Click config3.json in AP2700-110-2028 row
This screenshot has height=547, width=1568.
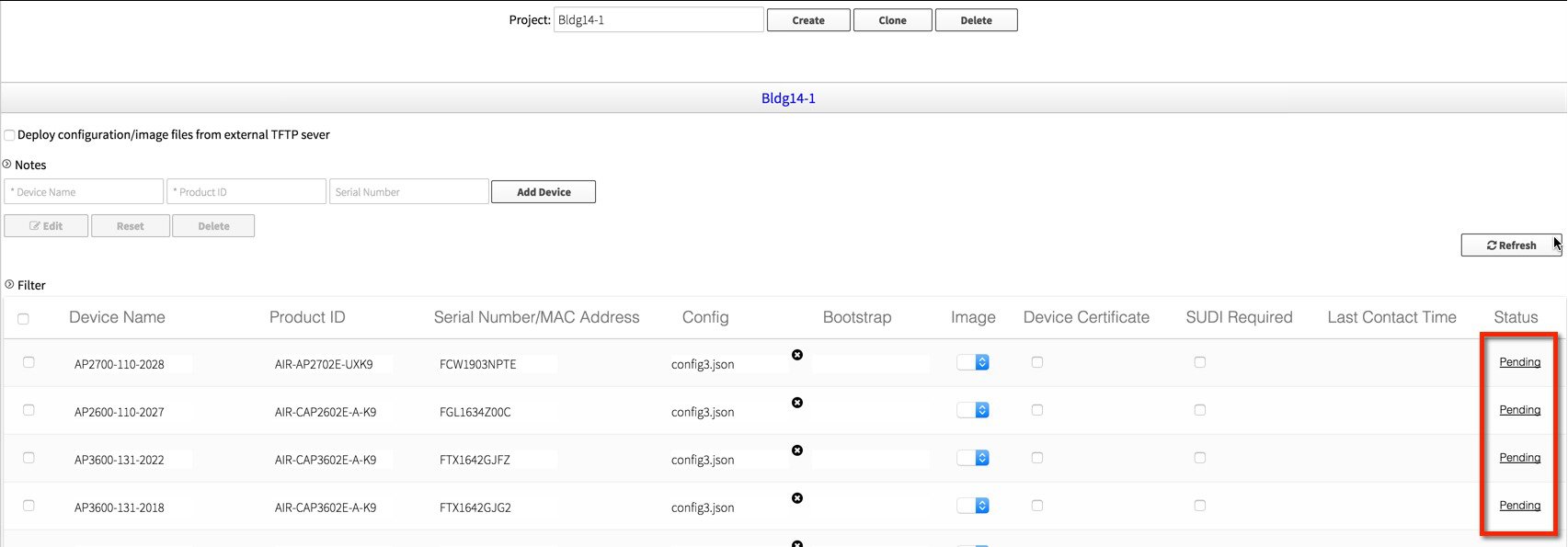coord(703,365)
